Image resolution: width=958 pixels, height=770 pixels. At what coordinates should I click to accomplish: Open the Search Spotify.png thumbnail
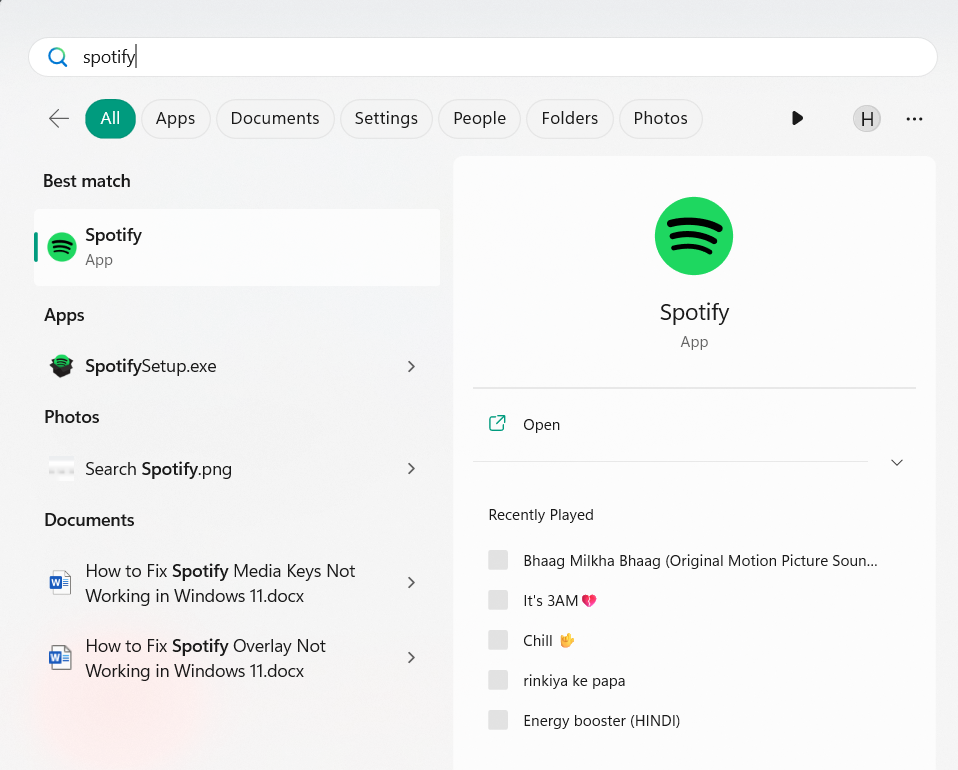click(x=61, y=469)
